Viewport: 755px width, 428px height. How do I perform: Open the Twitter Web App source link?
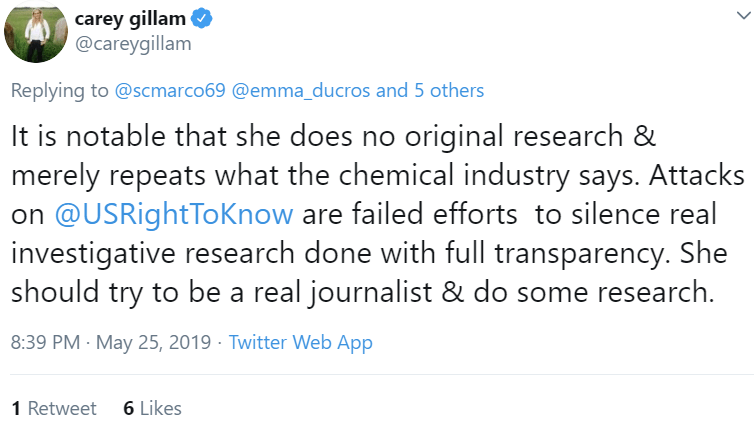point(300,342)
